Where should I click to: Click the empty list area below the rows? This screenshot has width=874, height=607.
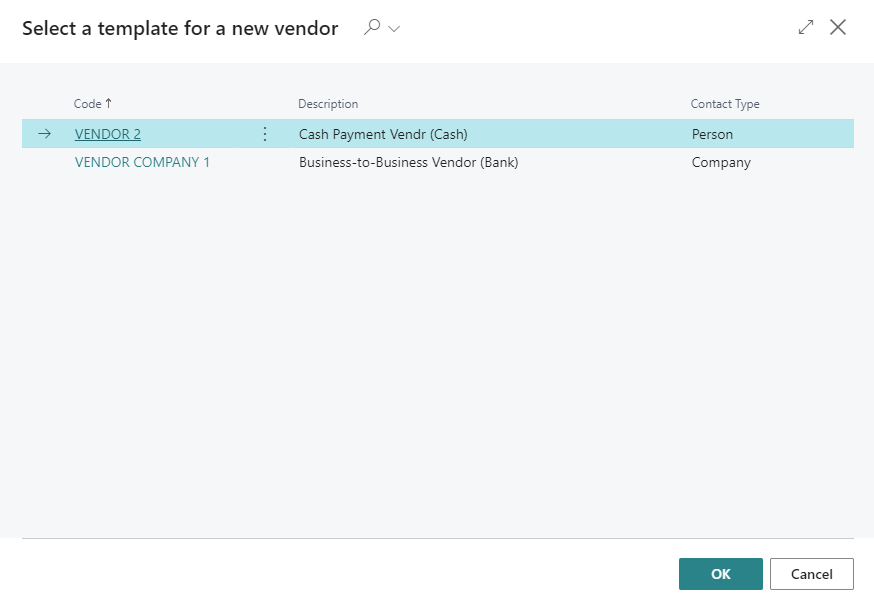437,350
